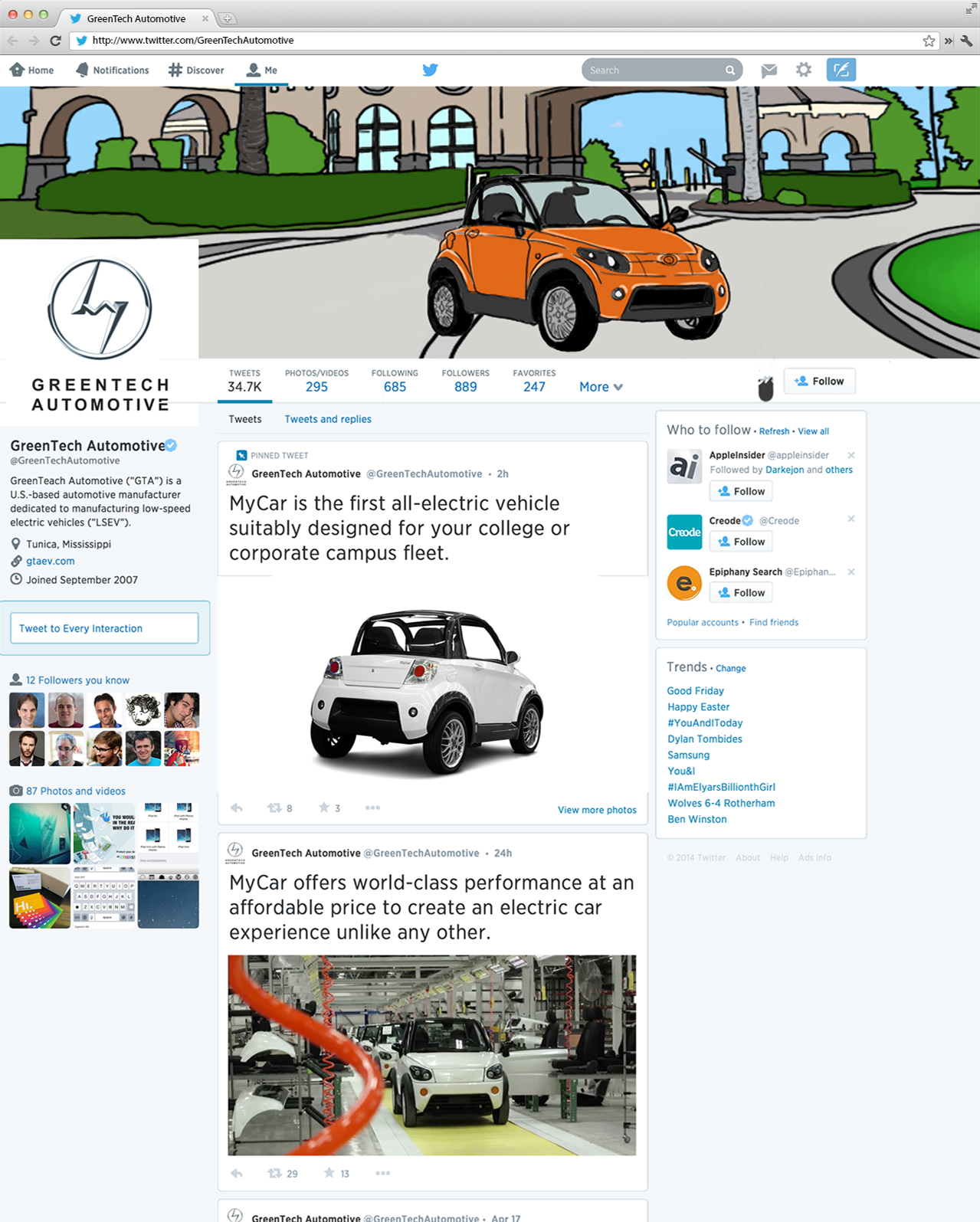
Task: Open 12 Followers you know link
Action: click(x=77, y=680)
